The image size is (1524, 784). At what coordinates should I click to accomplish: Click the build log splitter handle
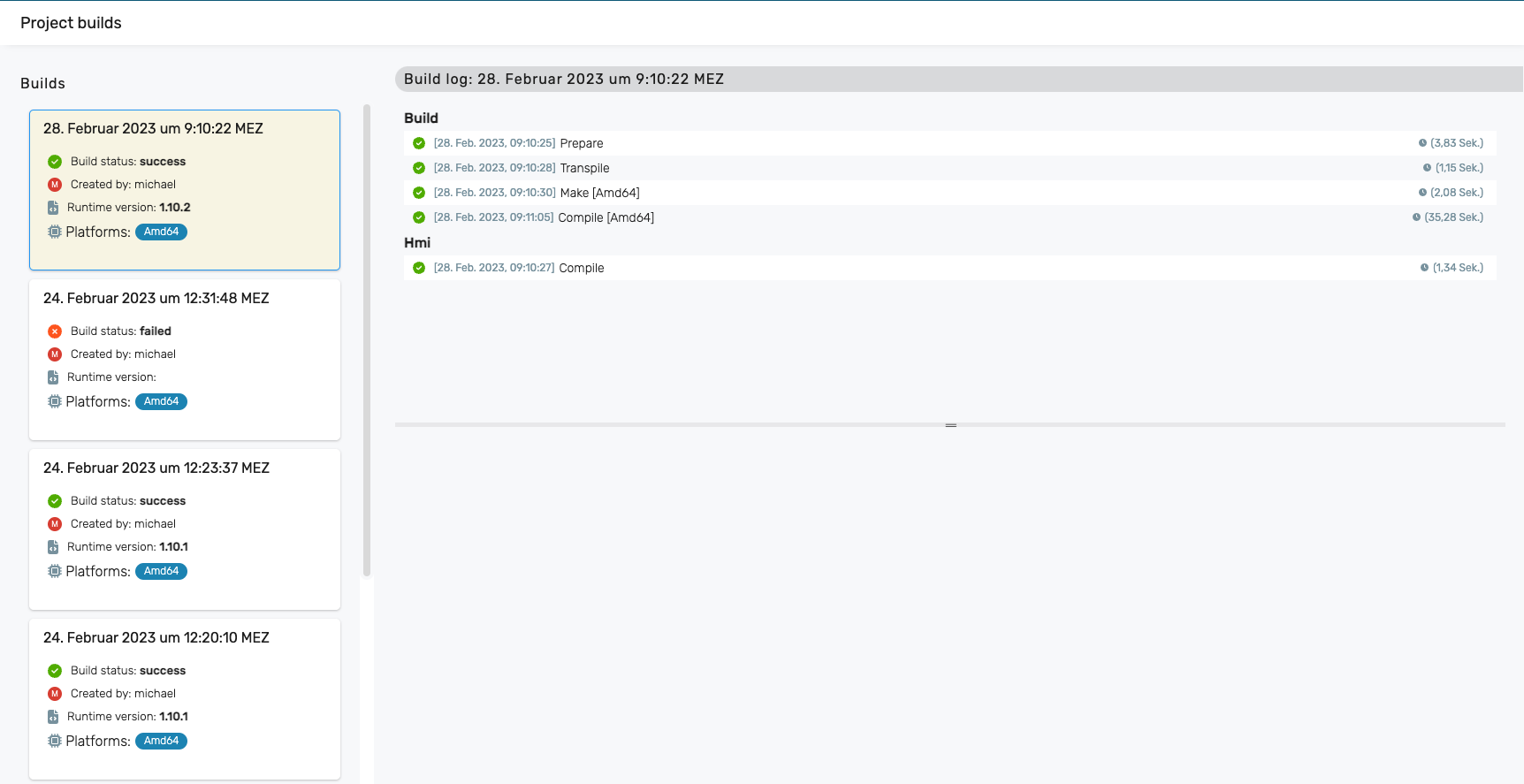click(x=950, y=425)
